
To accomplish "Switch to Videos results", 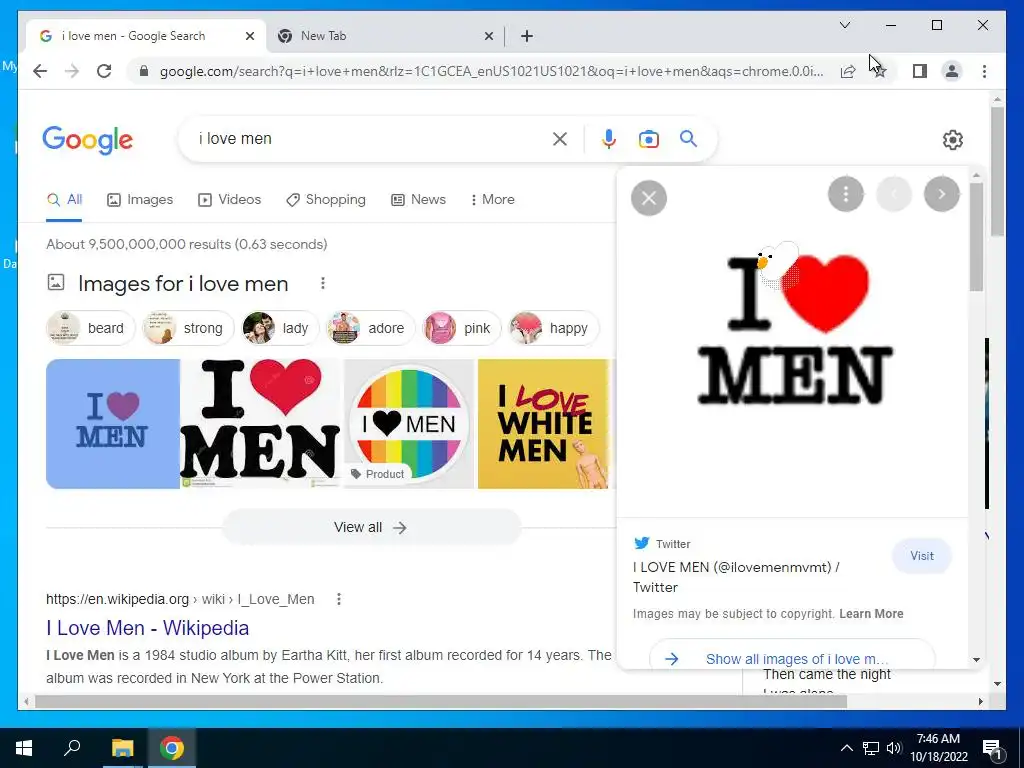I will tap(229, 200).
